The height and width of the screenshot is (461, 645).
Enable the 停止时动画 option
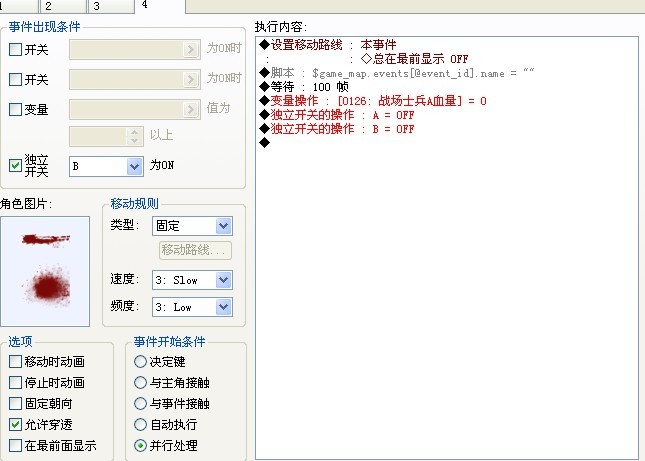(x=15, y=382)
